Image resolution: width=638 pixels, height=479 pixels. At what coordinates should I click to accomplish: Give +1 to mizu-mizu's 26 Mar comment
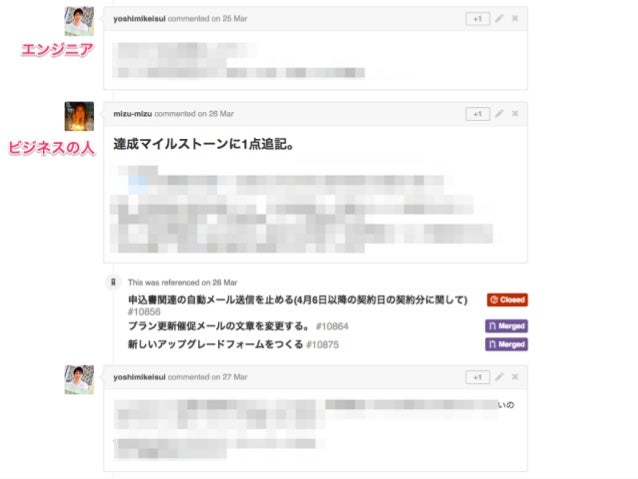pos(477,114)
